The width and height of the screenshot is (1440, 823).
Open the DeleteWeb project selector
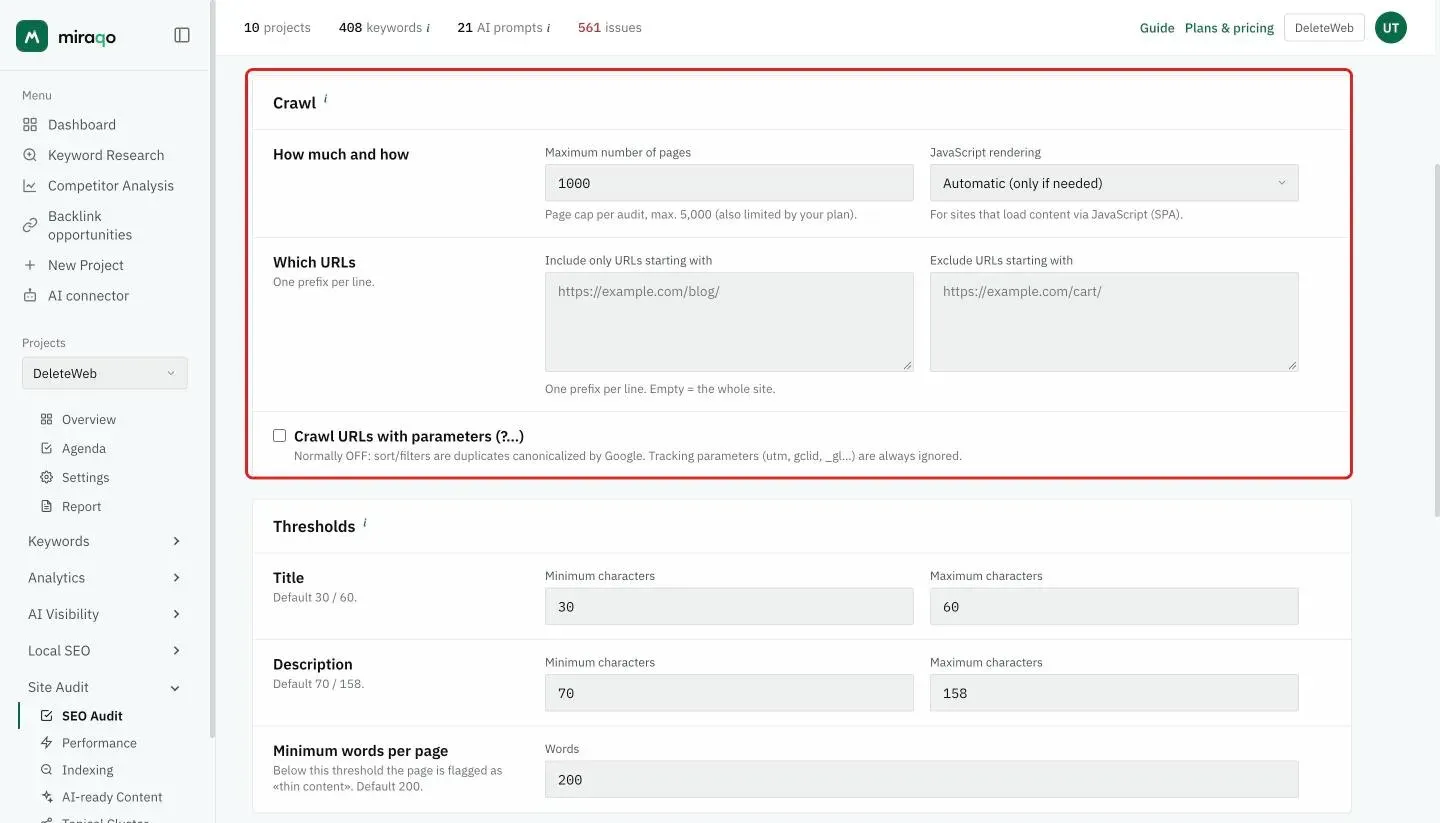point(105,373)
